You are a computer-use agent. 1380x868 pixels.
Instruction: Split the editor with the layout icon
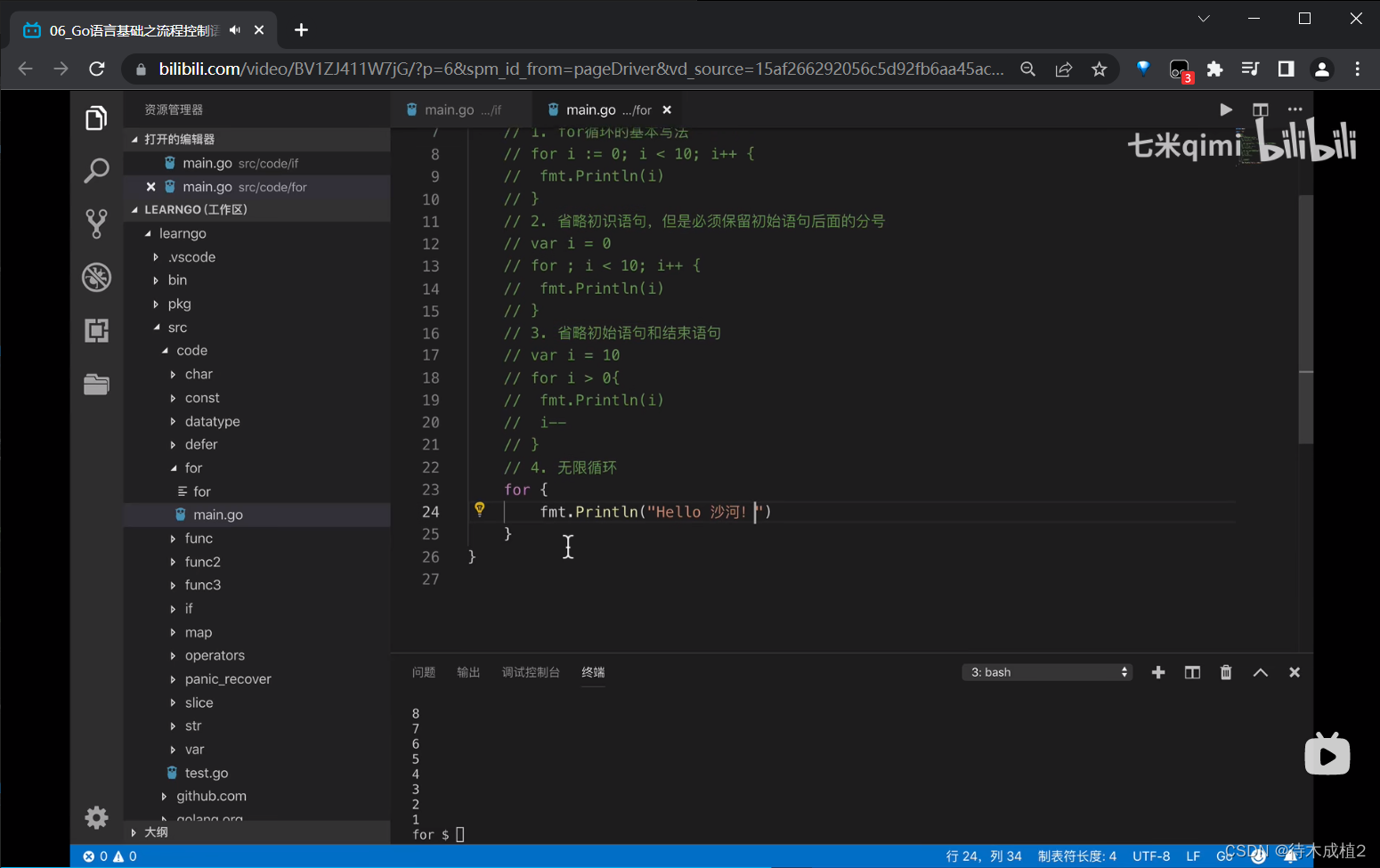[1260, 110]
